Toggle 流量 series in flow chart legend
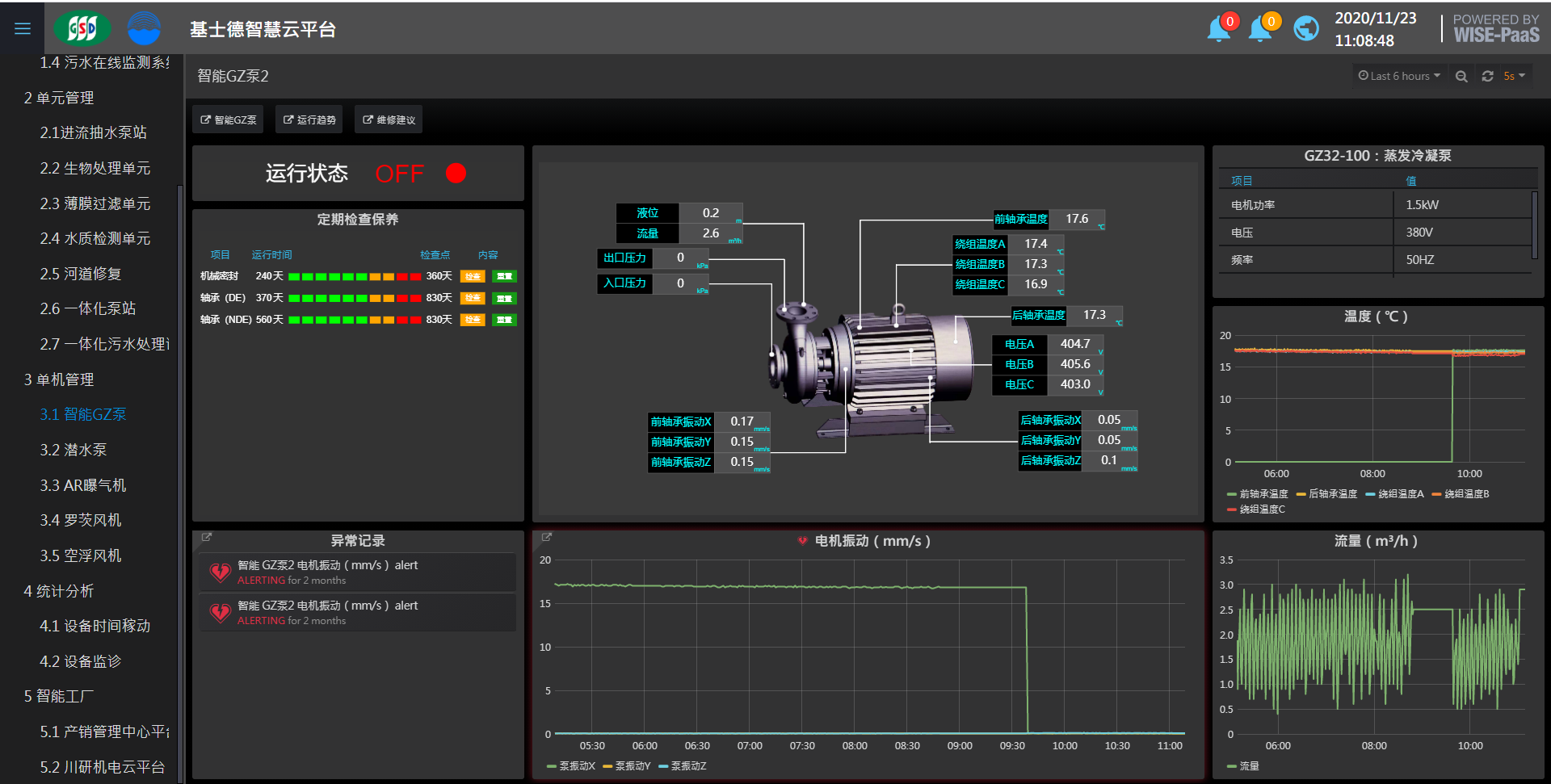The width and height of the screenshot is (1551, 784). [1249, 766]
